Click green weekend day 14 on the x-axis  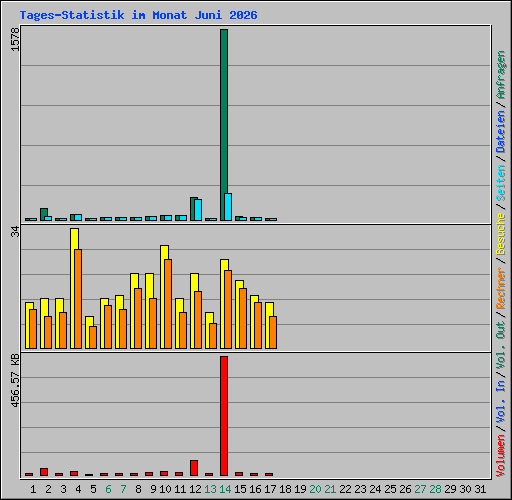point(225,489)
